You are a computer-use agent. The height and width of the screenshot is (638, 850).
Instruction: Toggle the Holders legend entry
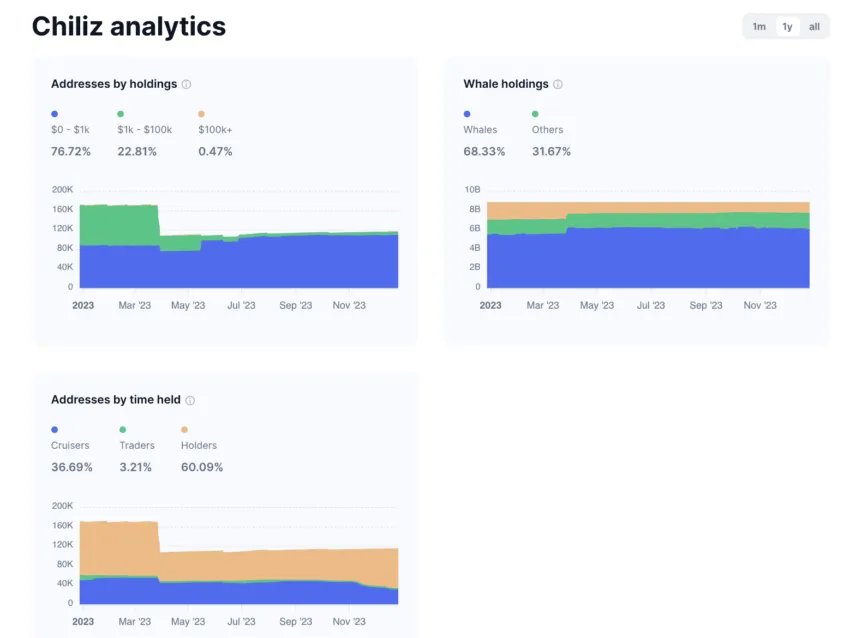coord(199,446)
